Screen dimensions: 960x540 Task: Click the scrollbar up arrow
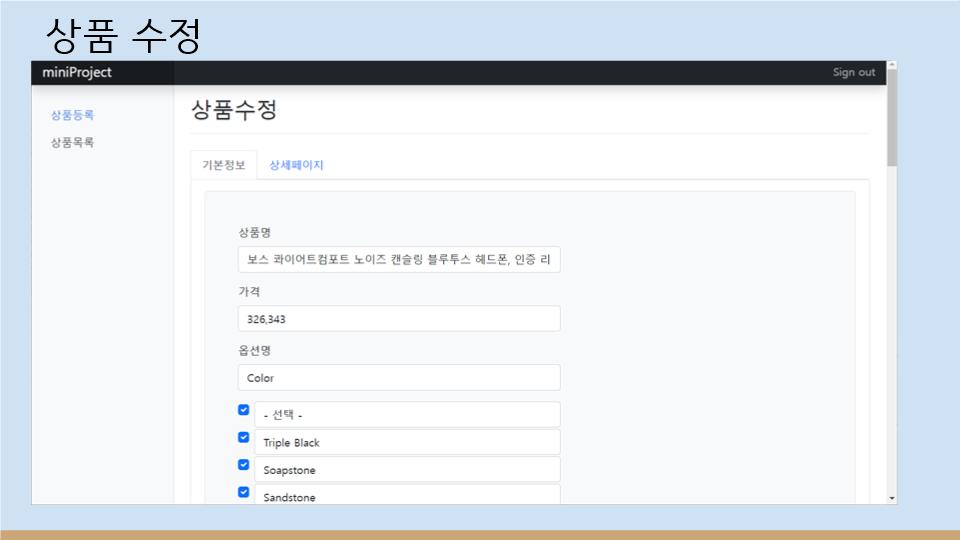(892, 64)
